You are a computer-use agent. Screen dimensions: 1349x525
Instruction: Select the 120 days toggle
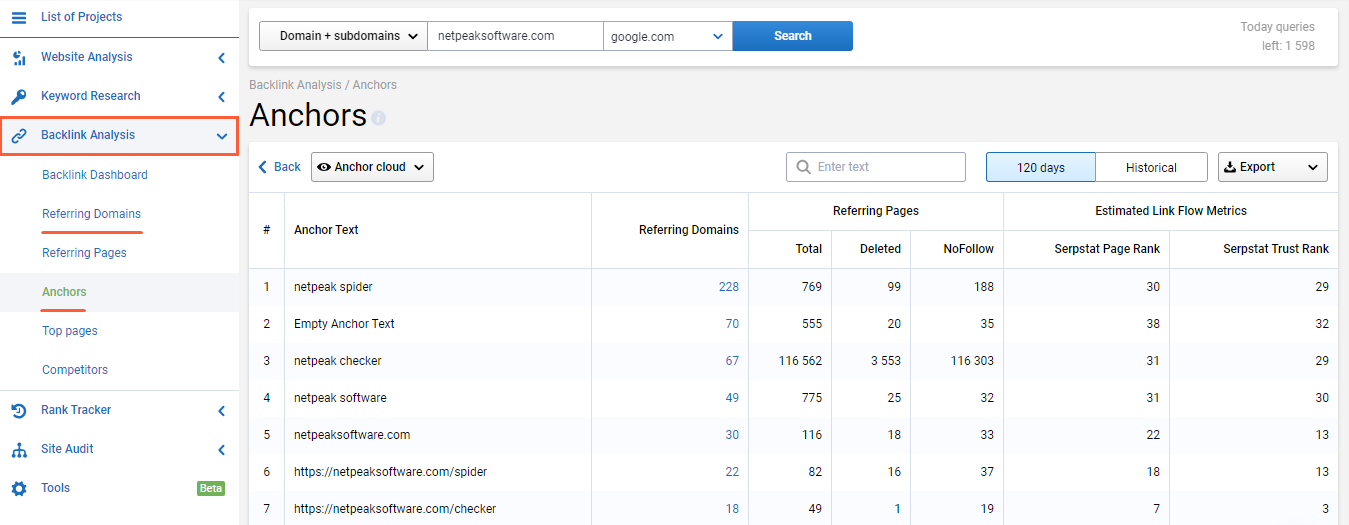tap(1041, 167)
